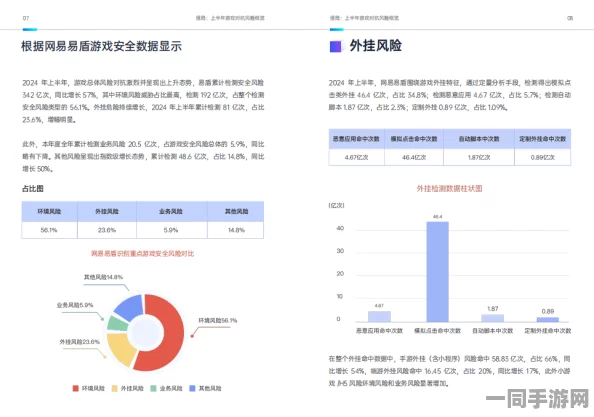The image size is (594, 417).
Task: Click the 环境风险 table header cell
Action: (49, 211)
